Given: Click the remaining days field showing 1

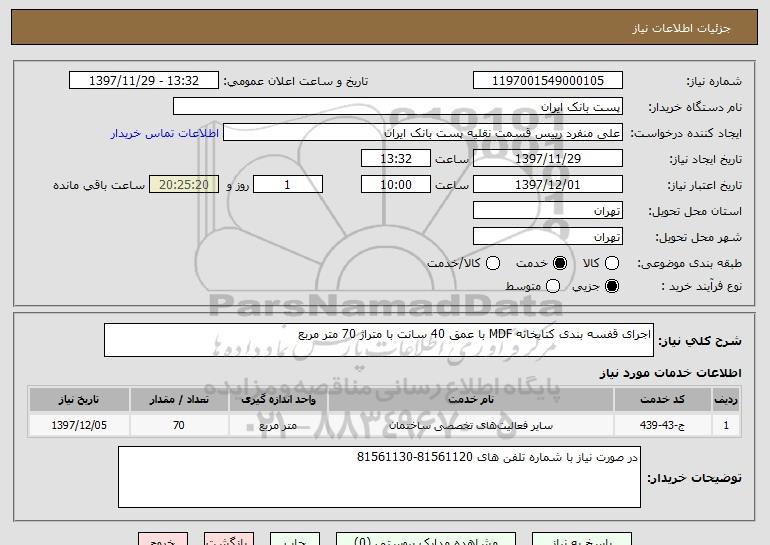Looking at the screenshot, I should click(288, 185).
